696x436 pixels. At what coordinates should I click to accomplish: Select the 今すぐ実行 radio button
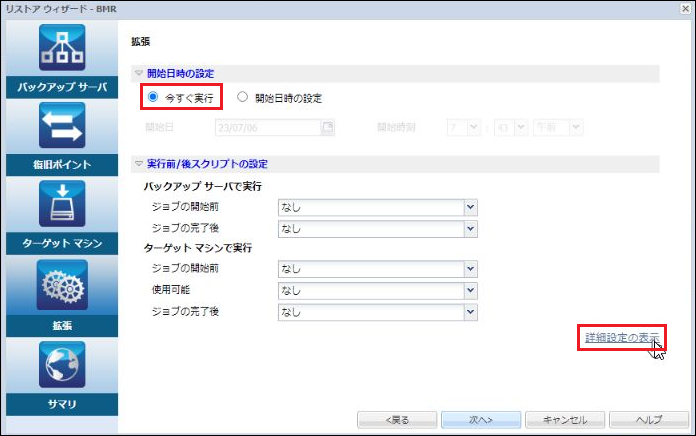tap(153, 97)
